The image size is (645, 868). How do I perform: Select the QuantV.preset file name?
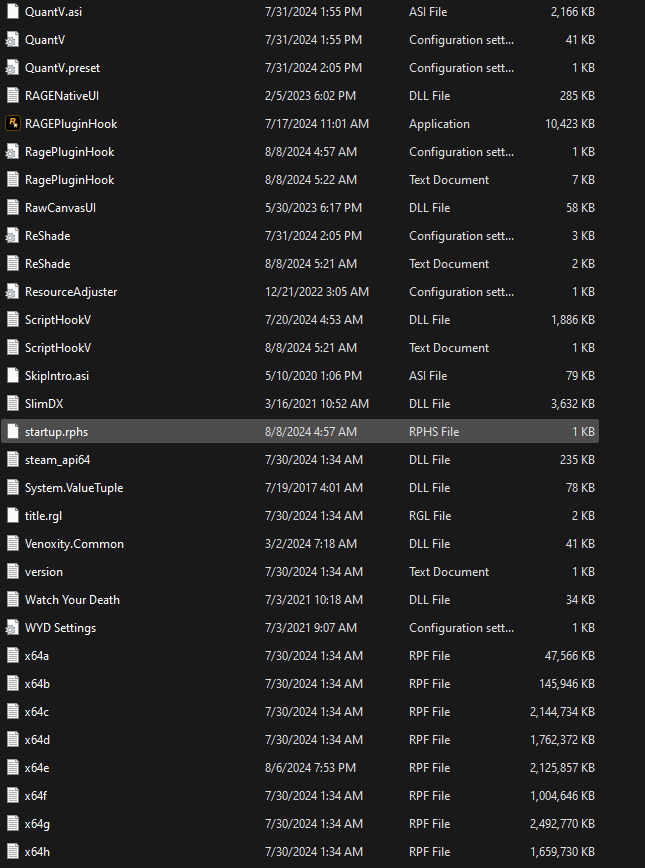[63, 68]
